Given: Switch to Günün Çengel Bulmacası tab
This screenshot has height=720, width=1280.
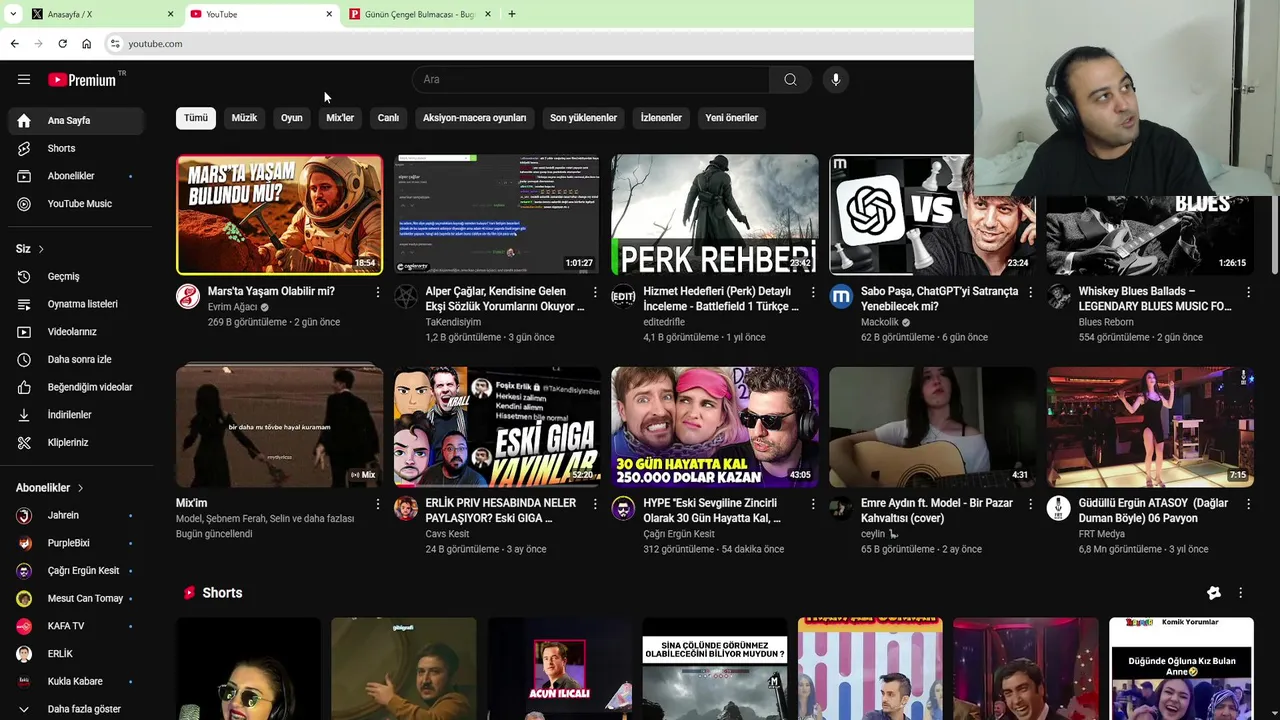Looking at the screenshot, I should 420,14.
